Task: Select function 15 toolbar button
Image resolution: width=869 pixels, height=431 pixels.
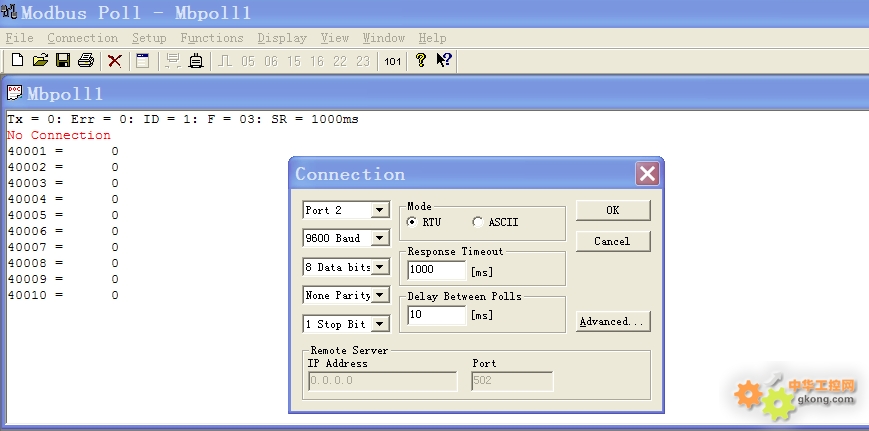Action: [294, 61]
